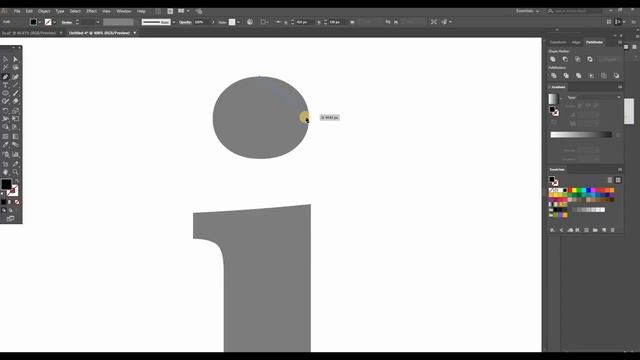
Task: Select the Column Graph tool
Action: pyautogui.click(x=16, y=155)
